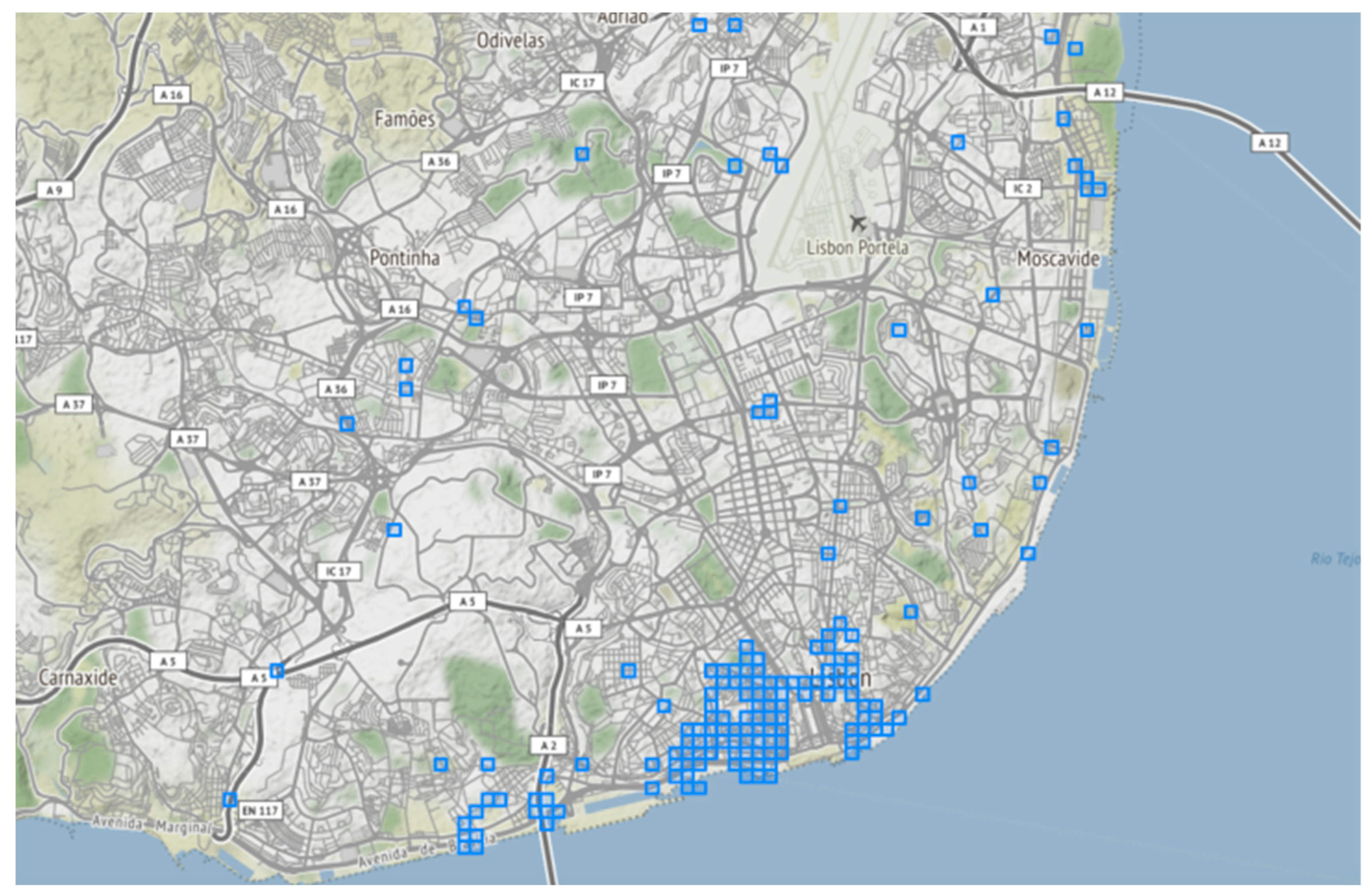
Task: Click the Rio Tejo water label
Action: tap(1335, 558)
